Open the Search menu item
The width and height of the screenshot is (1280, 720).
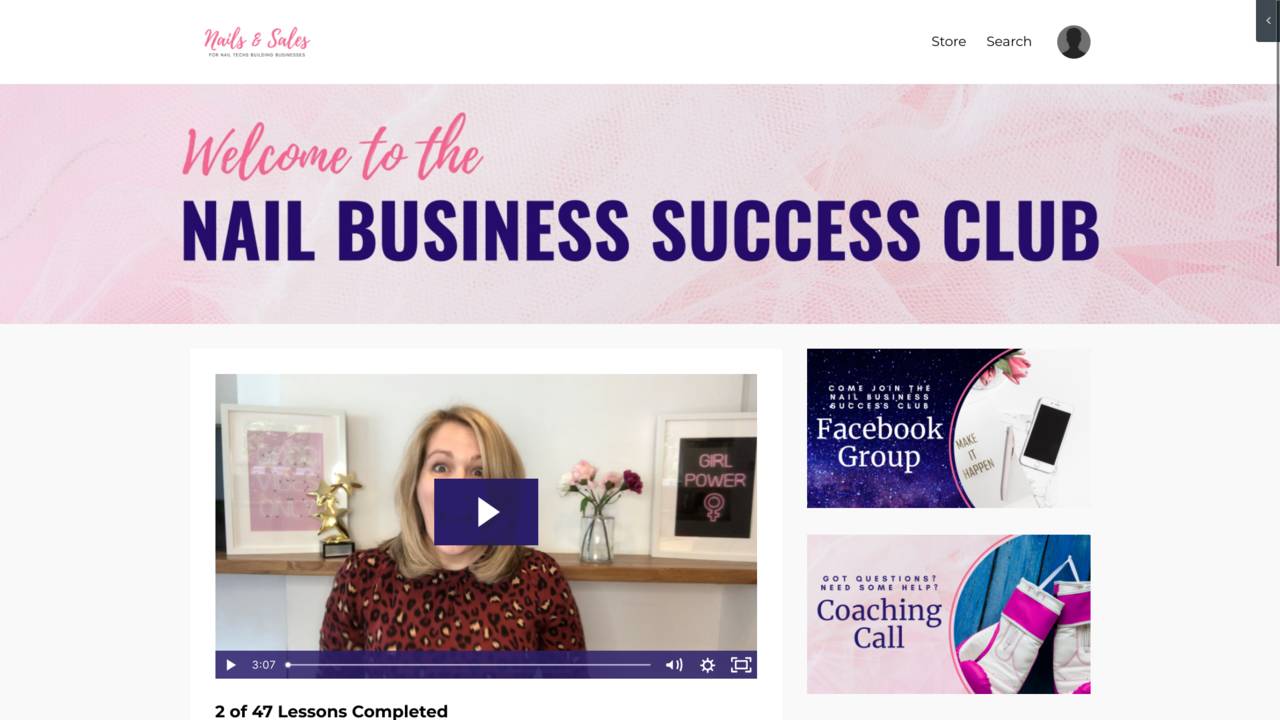click(1009, 42)
